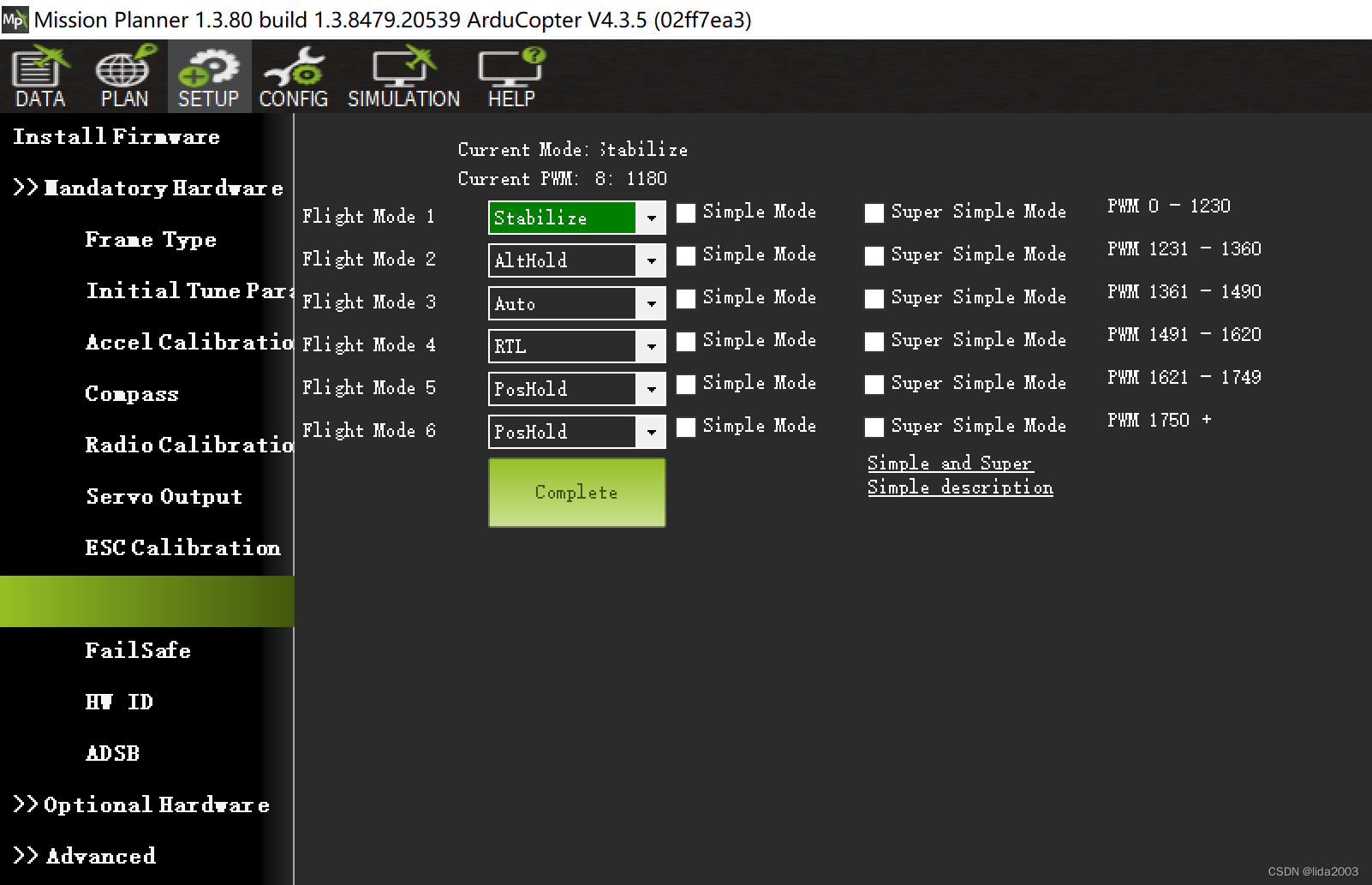The width and height of the screenshot is (1372, 885).
Task: Select HW ID in sidebar
Action: tap(119, 702)
